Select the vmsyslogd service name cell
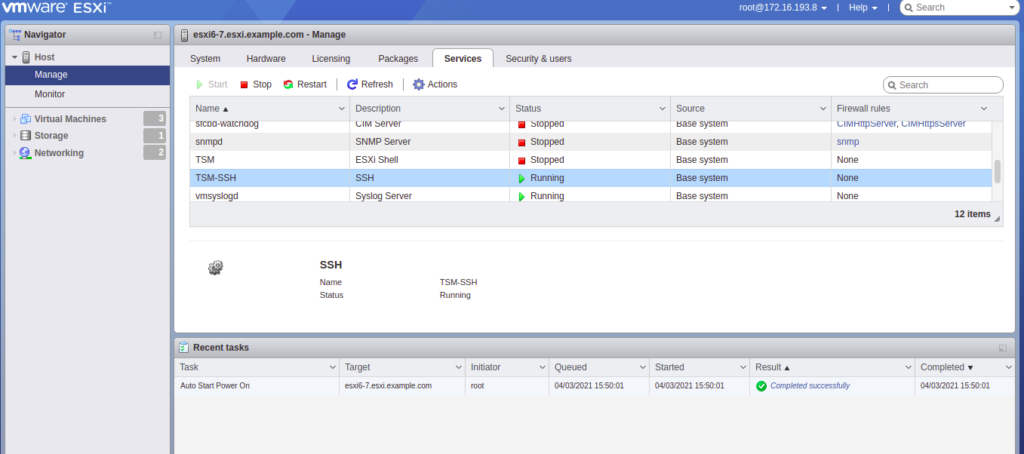Screen dimensions: 1024x454 coord(270,196)
